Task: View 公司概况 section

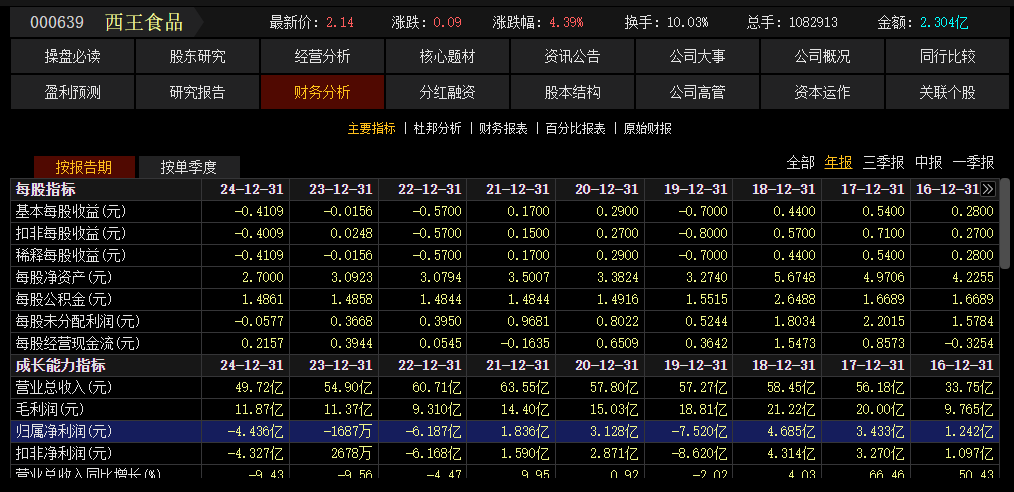Action: [822, 56]
